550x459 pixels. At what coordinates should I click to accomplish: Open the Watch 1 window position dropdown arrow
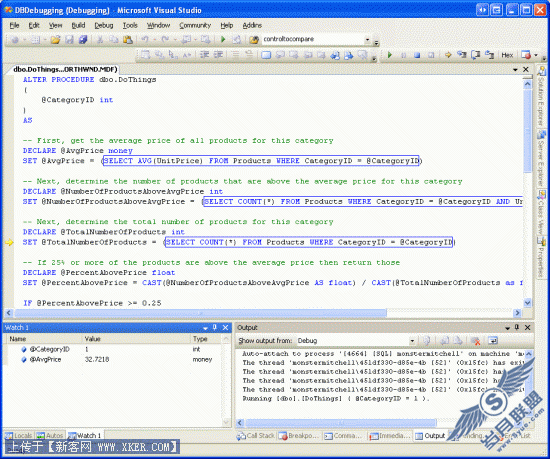(x=206, y=328)
